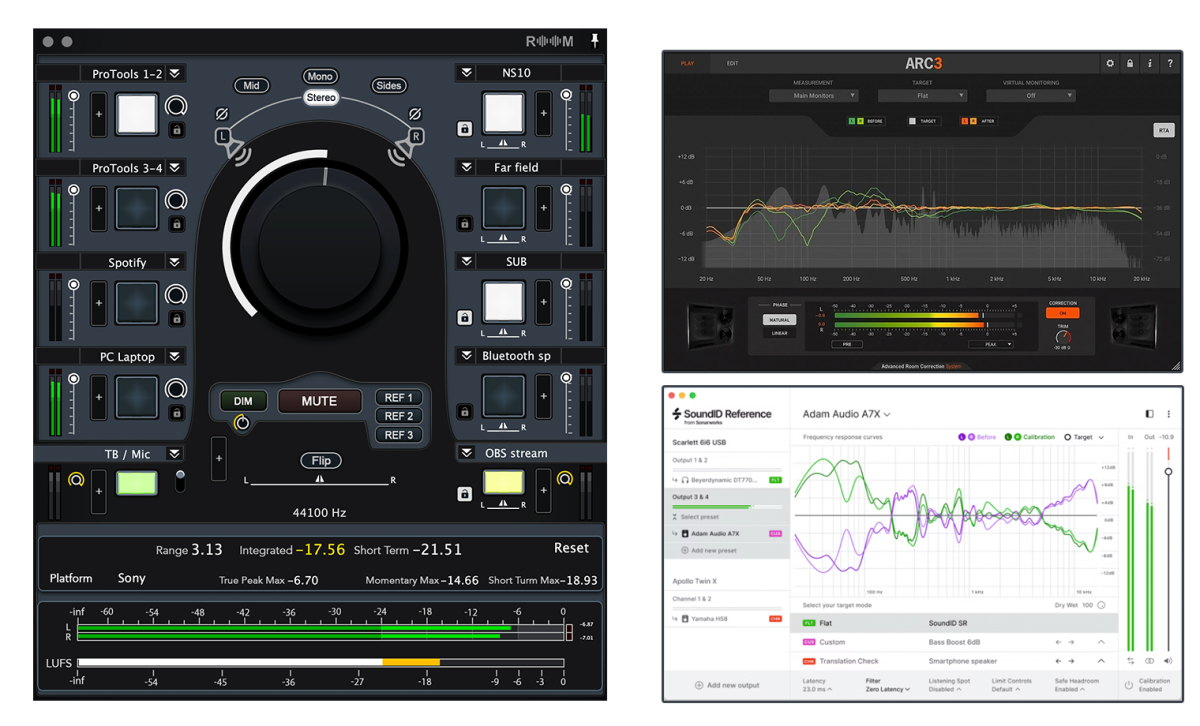The image size is (1200, 726).
Task: Click SoundID output volume slider handle
Action: point(1168,471)
